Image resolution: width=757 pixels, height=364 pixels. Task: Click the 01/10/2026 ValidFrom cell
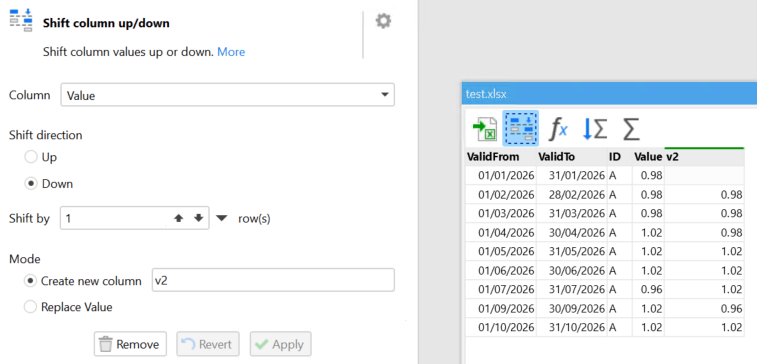(501, 327)
